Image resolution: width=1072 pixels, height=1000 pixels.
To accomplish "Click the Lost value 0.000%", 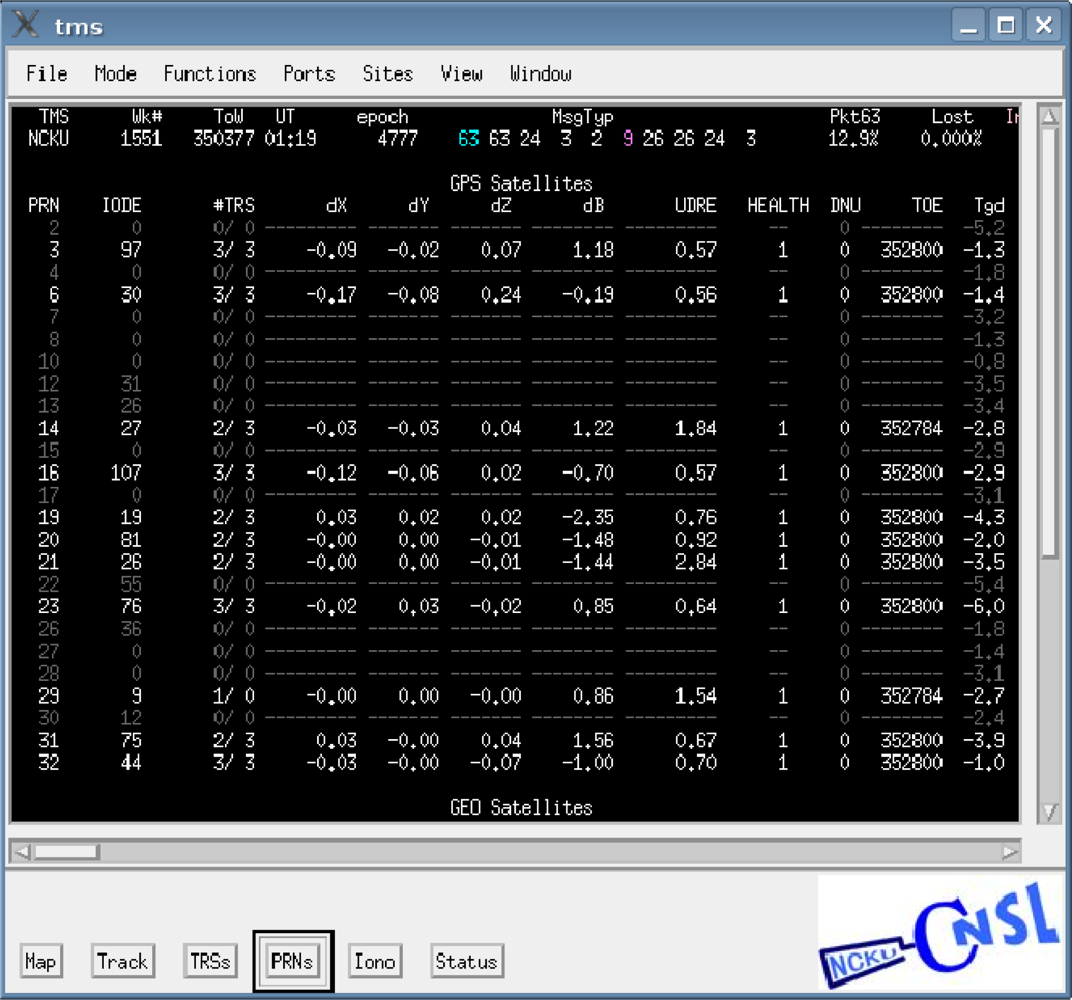I will pyautogui.click(x=952, y=139).
